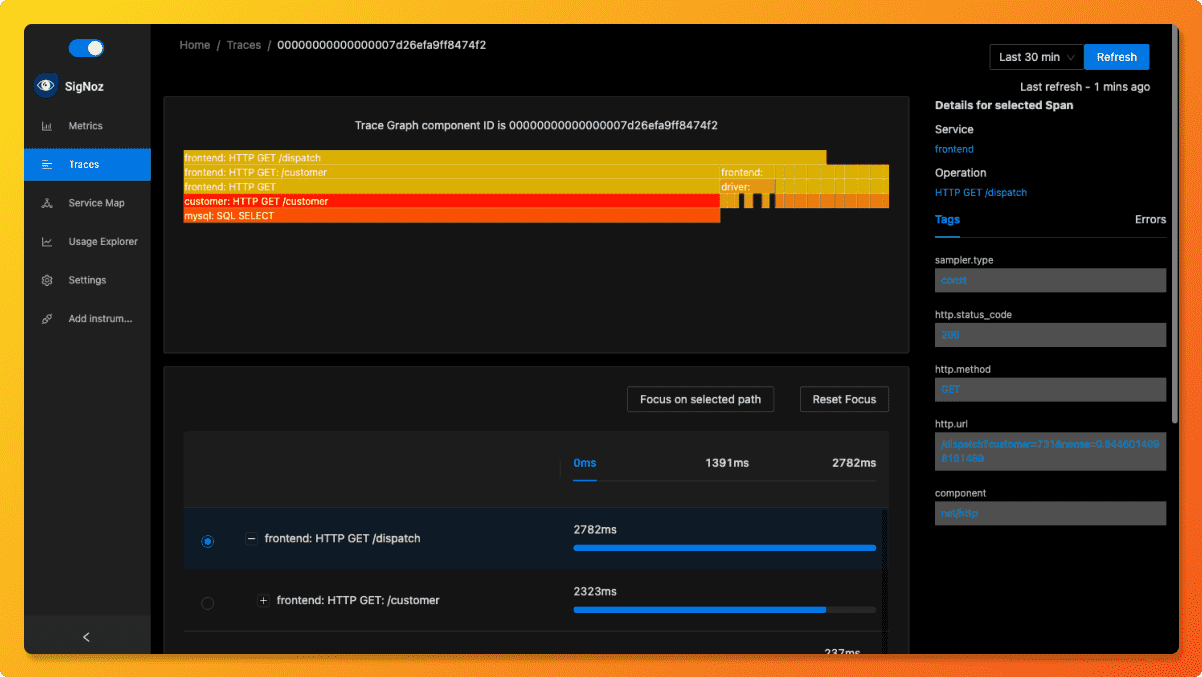Open the Metrics section in the sidebar

pos(87,125)
